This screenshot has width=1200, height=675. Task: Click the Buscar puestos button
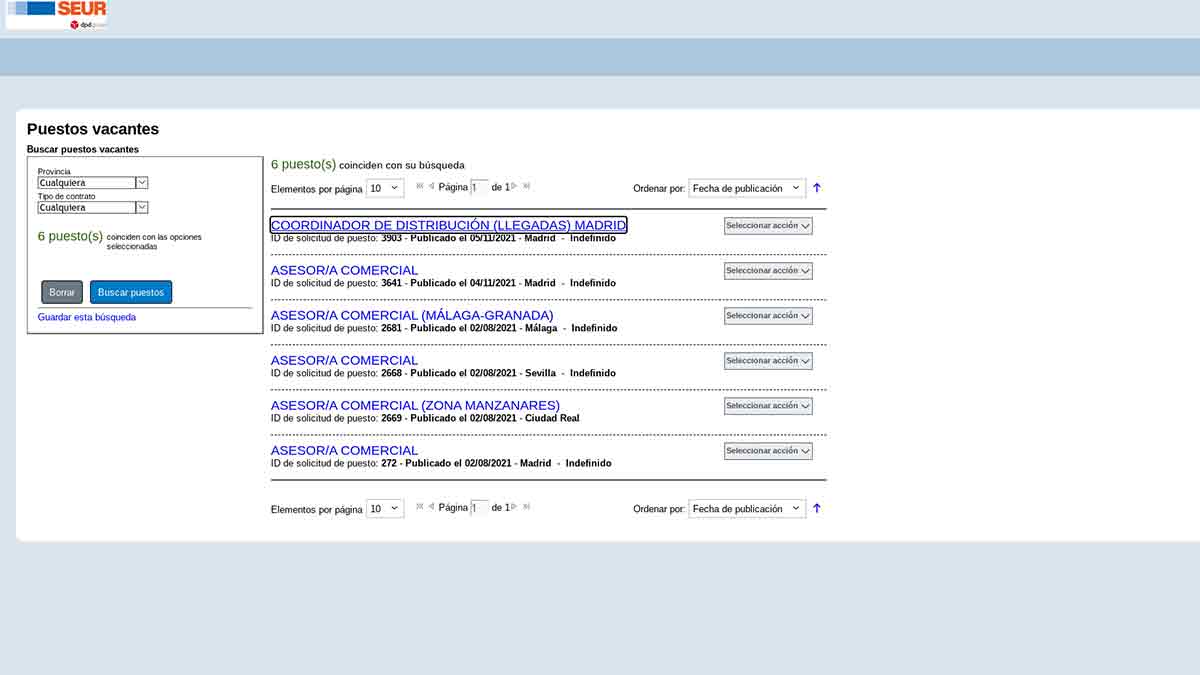[131, 292]
